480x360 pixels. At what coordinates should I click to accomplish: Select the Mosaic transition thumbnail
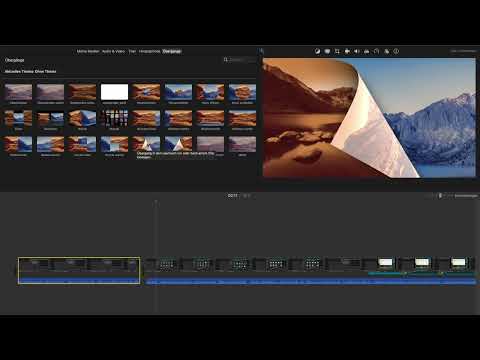point(114,118)
